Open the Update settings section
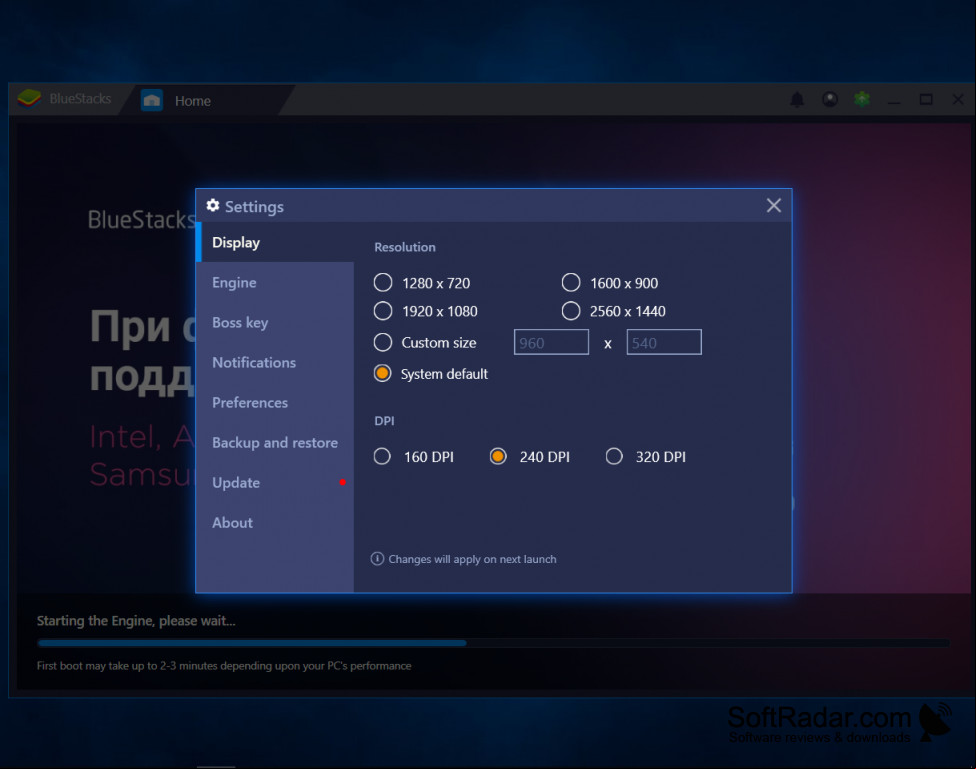 (x=275, y=483)
